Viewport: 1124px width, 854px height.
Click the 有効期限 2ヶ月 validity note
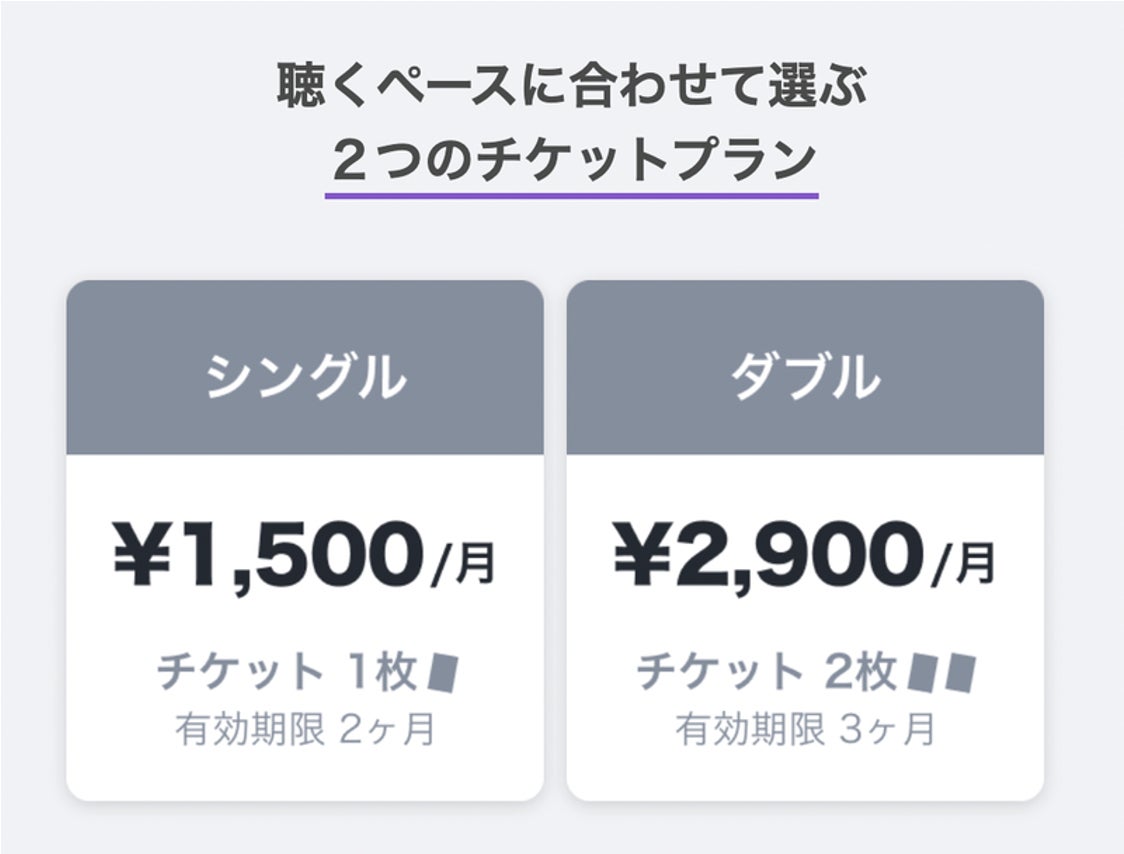point(305,729)
